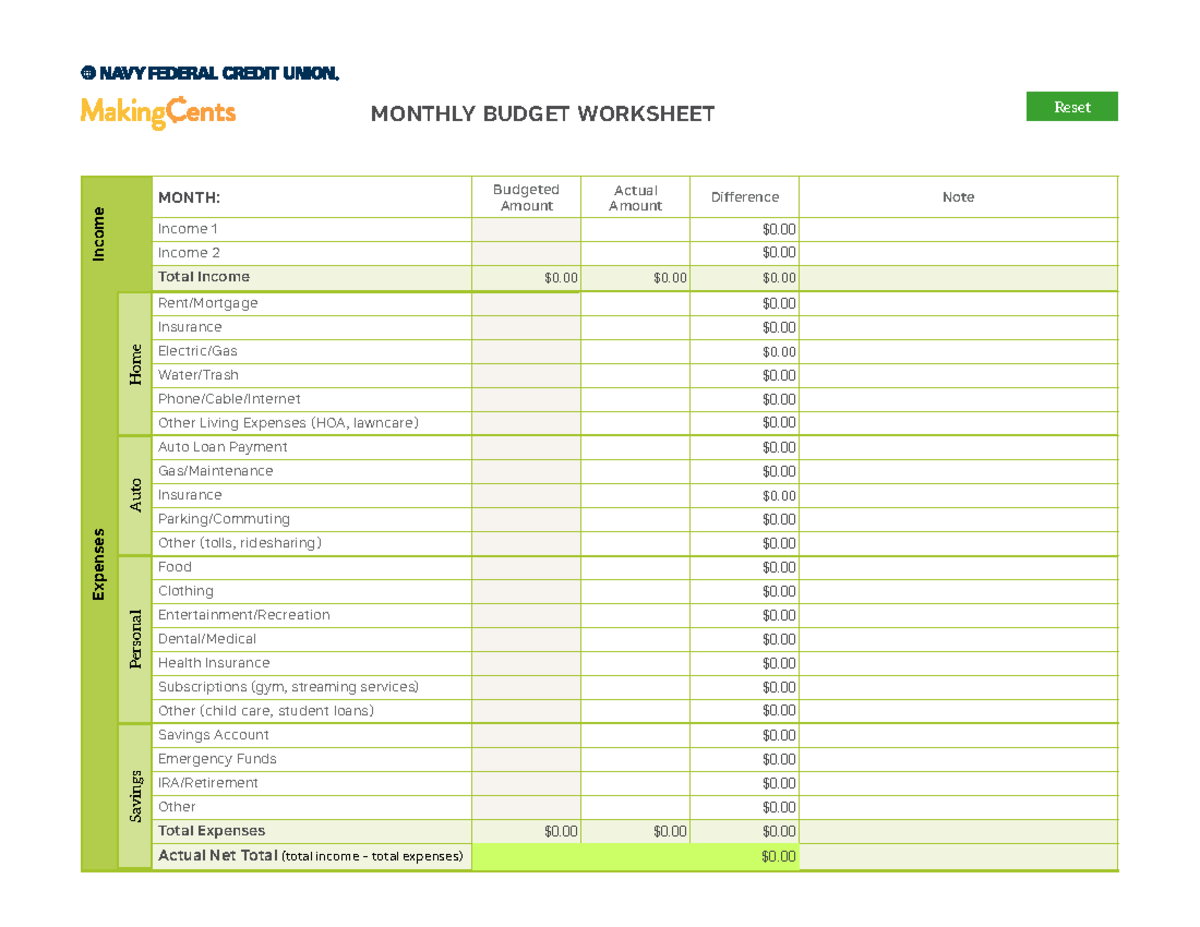Click Note field for Actual Net Total row
This screenshot has width=1200, height=927.
tap(958, 857)
